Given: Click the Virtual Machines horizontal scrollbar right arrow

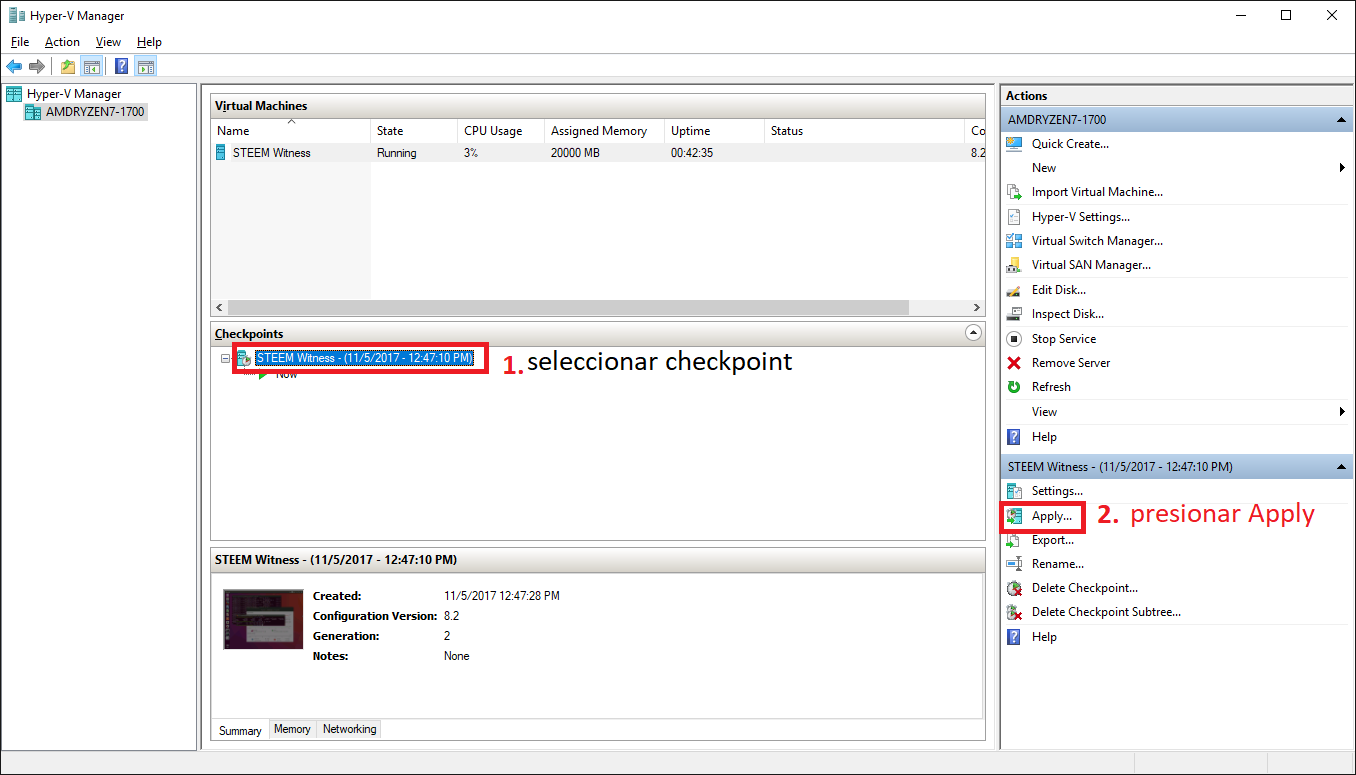Looking at the screenshot, I should click(x=978, y=308).
